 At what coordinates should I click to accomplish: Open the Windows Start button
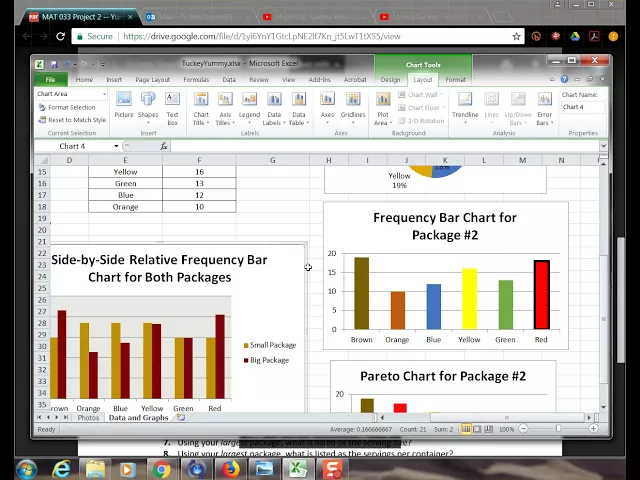coord(27,469)
